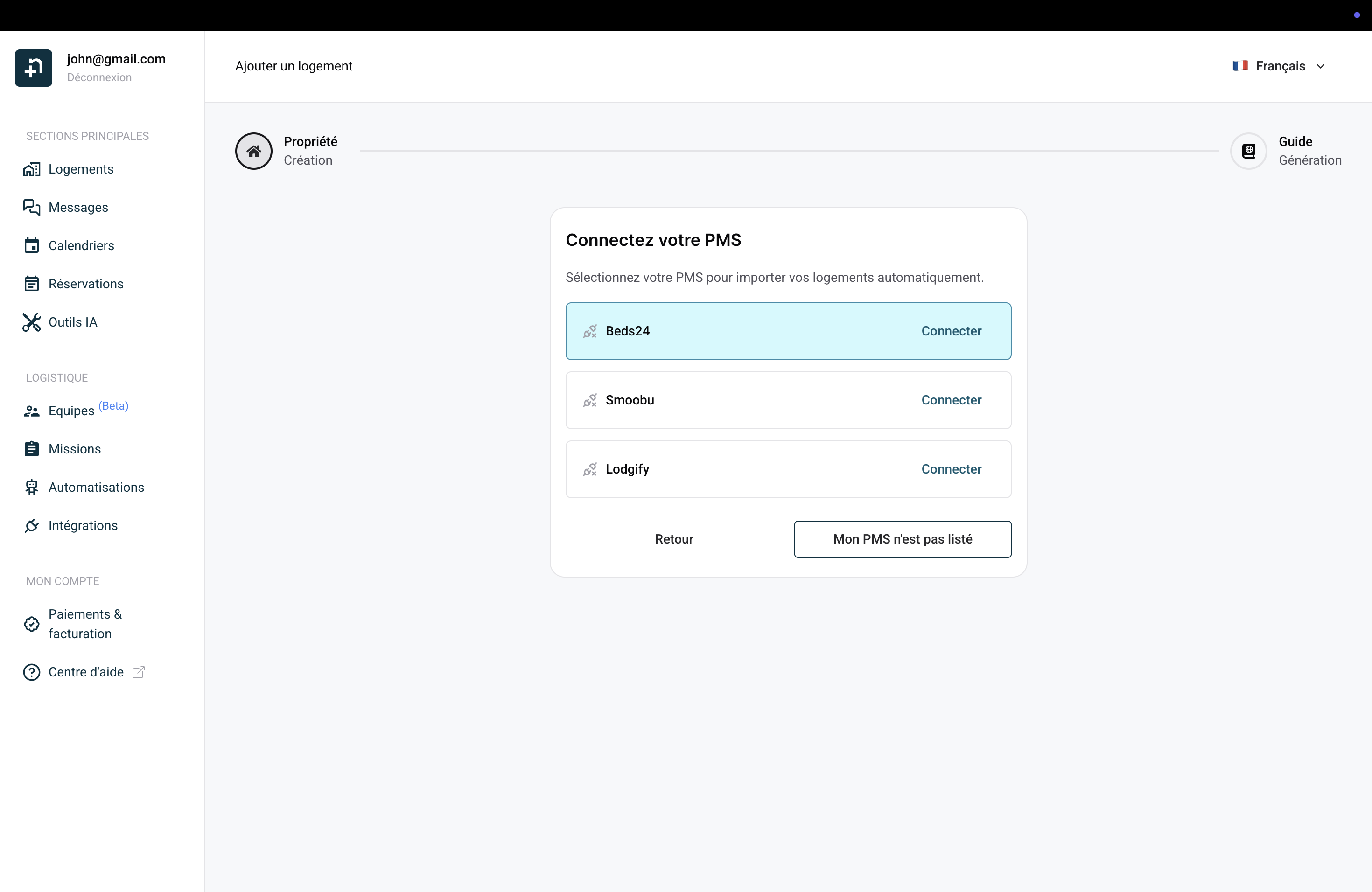Click the Messages chat bubbles icon

tap(32, 208)
